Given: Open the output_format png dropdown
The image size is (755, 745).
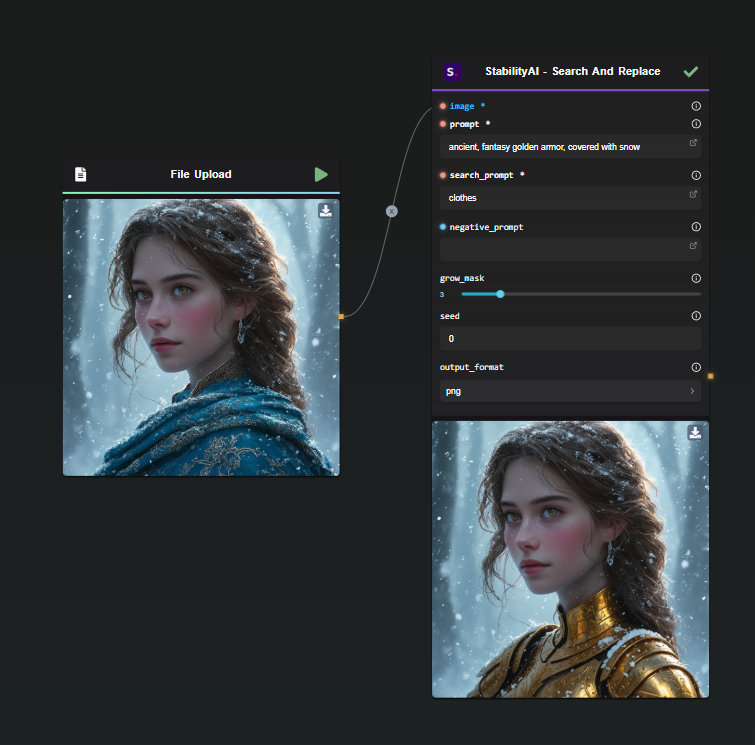Looking at the screenshot, I should [x=570, y=392].
